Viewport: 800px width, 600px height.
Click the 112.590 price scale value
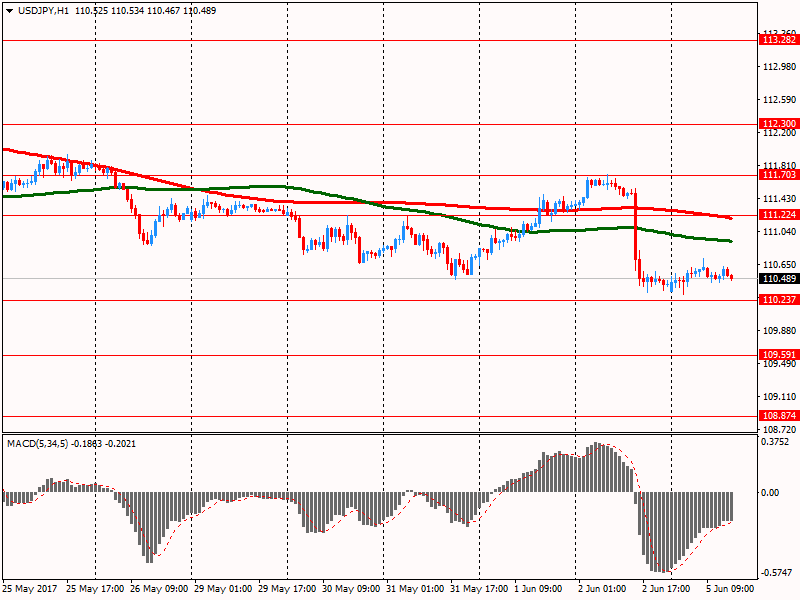[779, 99]
